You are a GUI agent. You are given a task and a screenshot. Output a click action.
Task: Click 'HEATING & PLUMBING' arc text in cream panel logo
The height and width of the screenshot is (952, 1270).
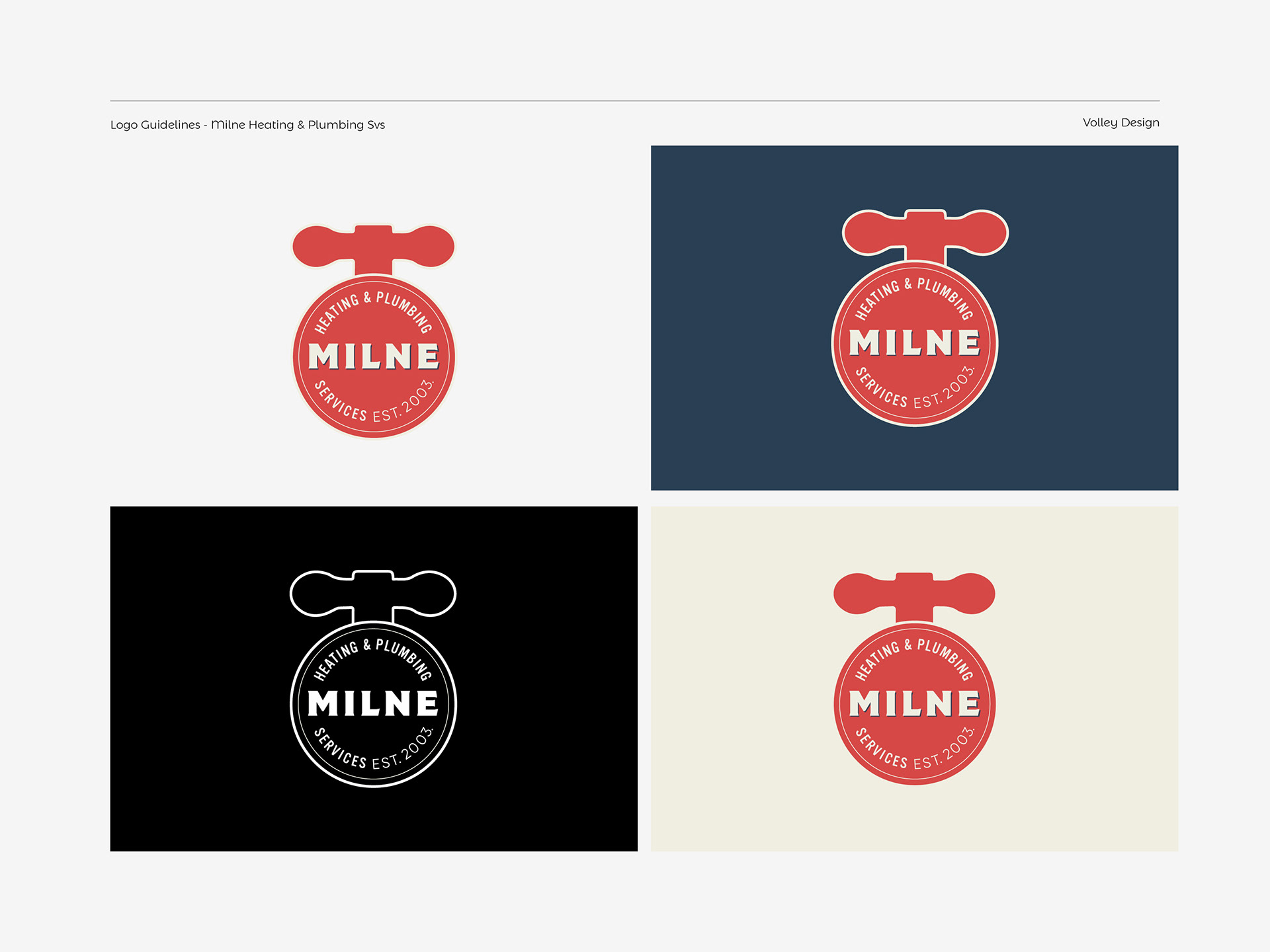[x=915, y=660]
